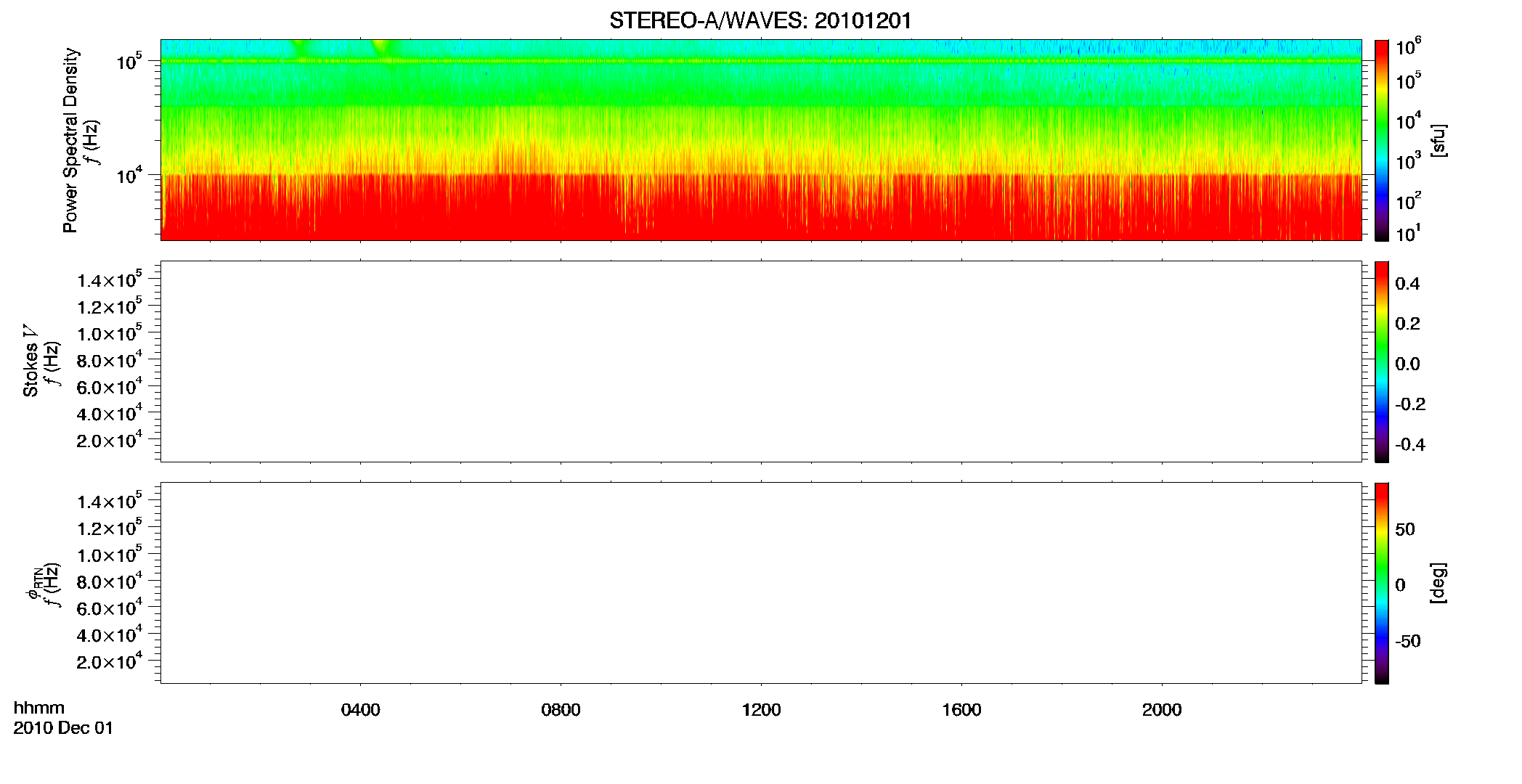1522x784 pixels.
Task: Click the Stokes V axis label
Action: pos(30,361)
